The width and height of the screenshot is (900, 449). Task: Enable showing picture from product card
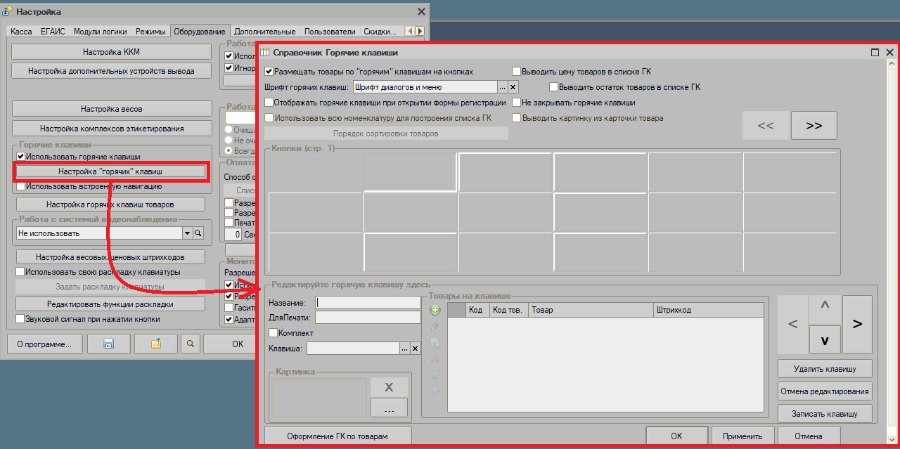pyautogui.click(x=517, y=118)
